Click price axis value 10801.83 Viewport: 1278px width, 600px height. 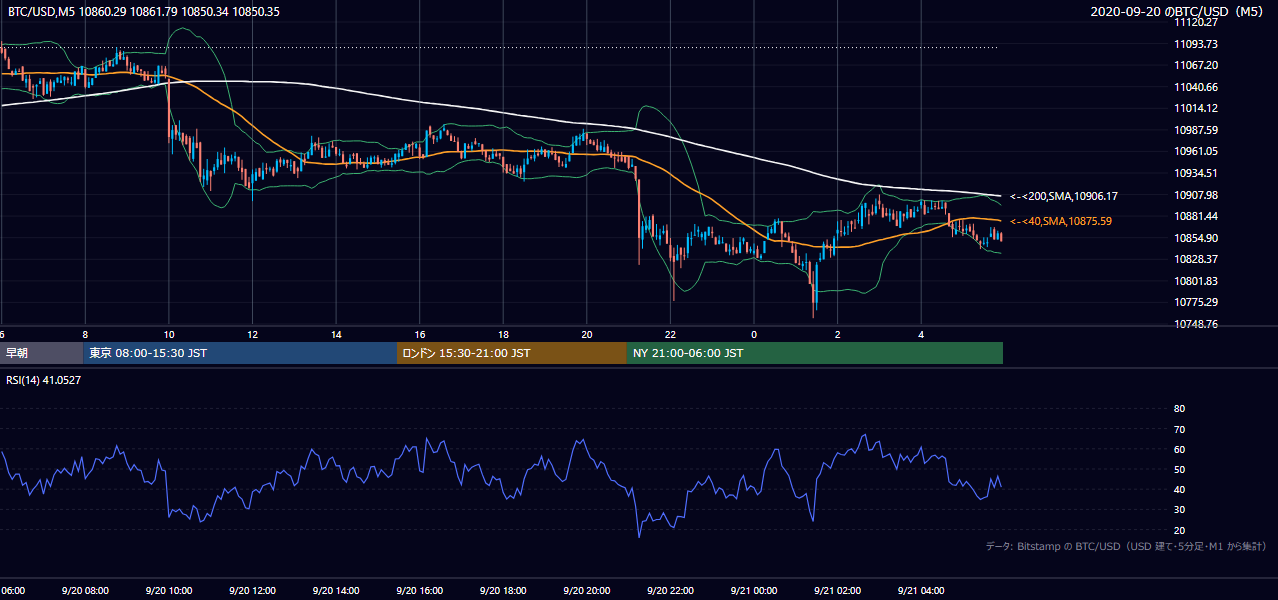click(x=1196, y=281)
